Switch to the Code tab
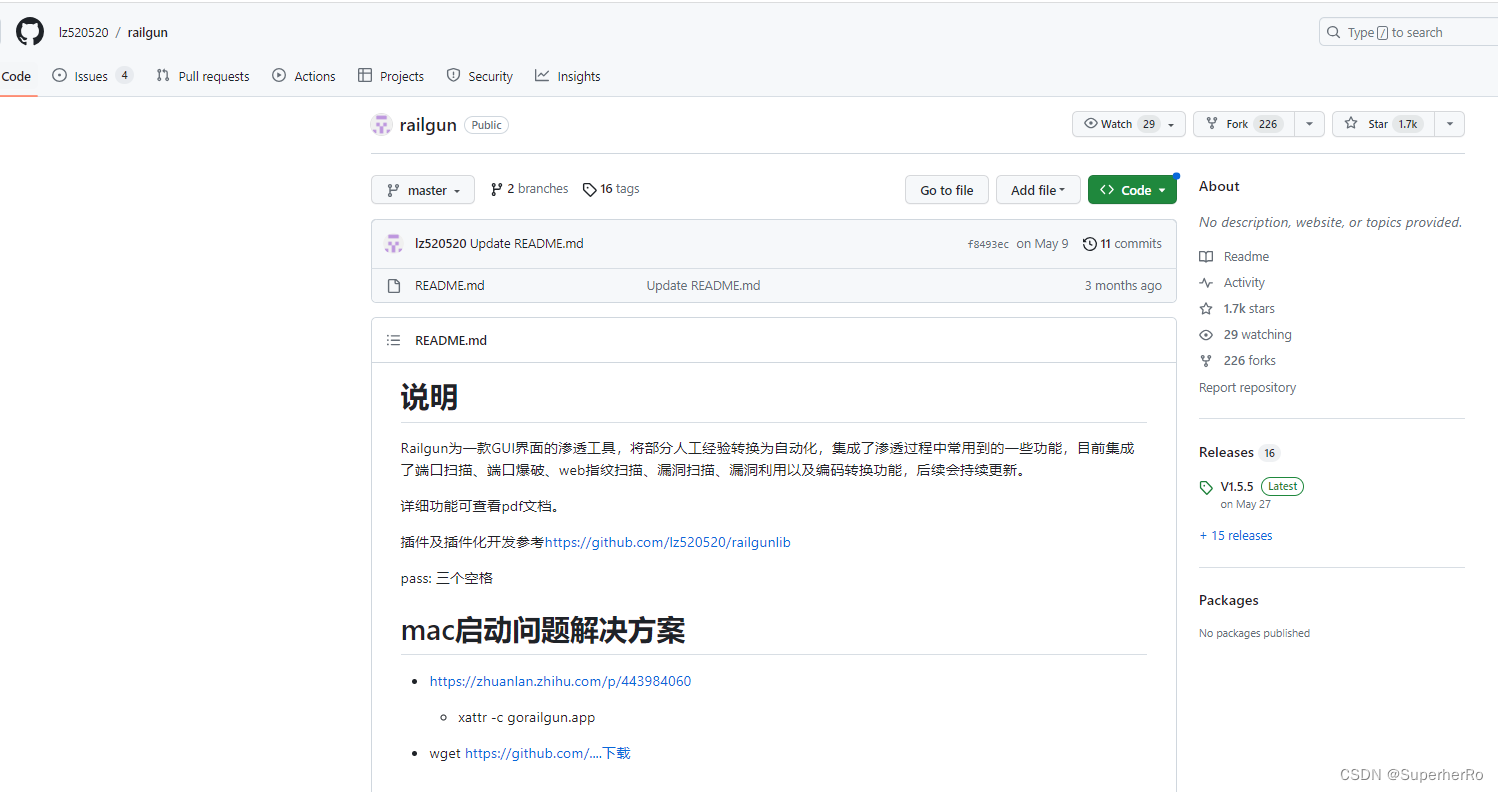The width and height of the screenshot is (1498, 792). click(17, 76)
